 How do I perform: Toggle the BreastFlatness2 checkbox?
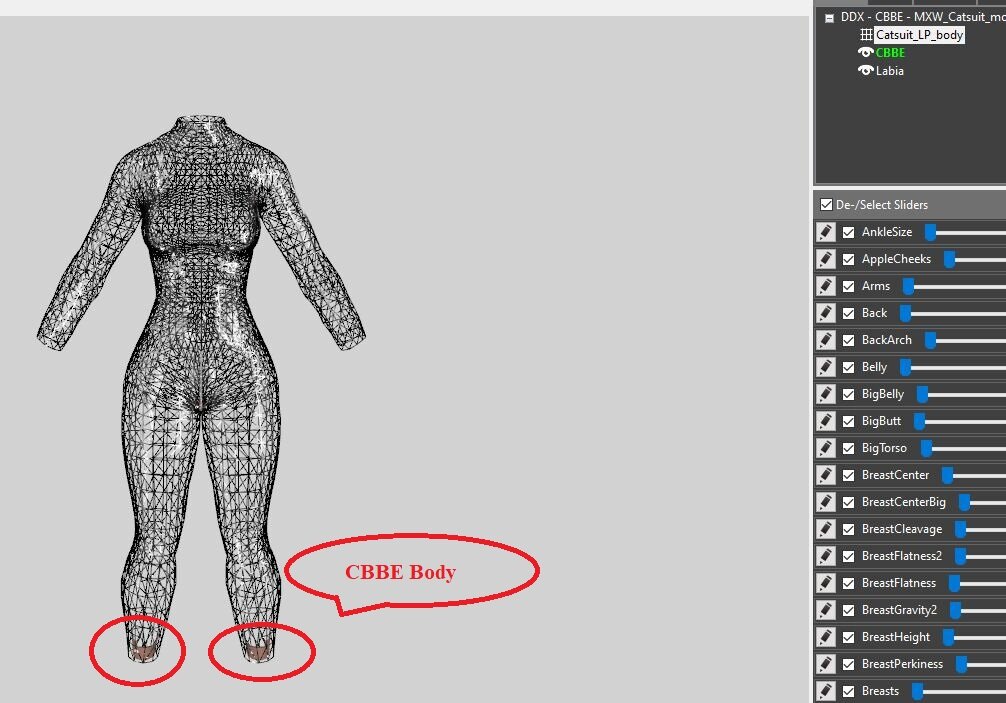point(848,556)
